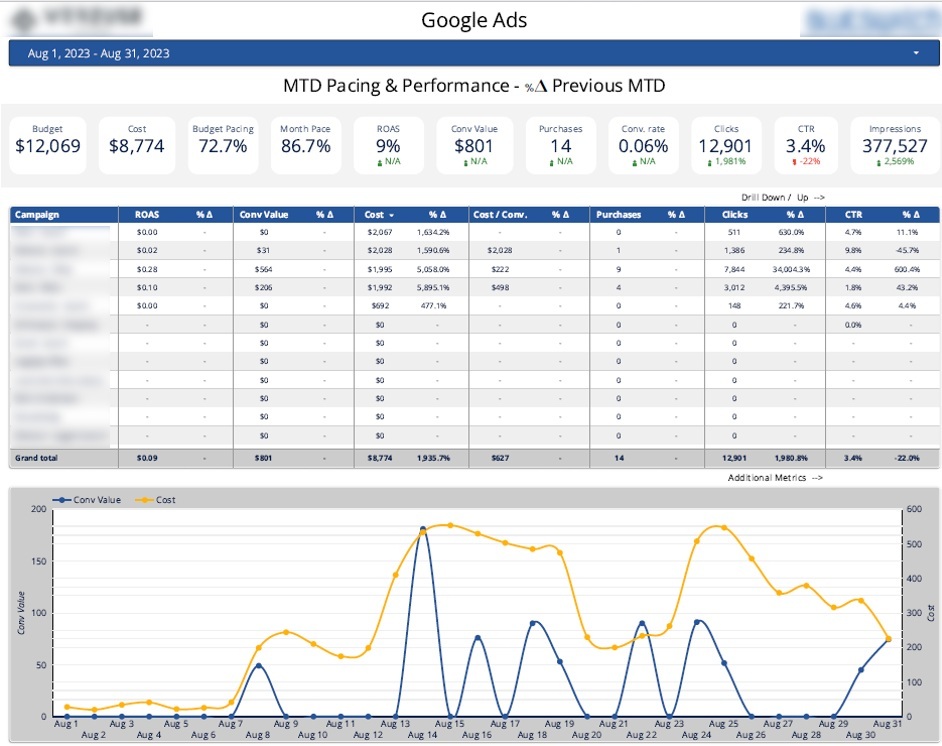The image size is (942, 746).
Task: Click the % Δ header beside Clicks column
Action: (795, 214)
